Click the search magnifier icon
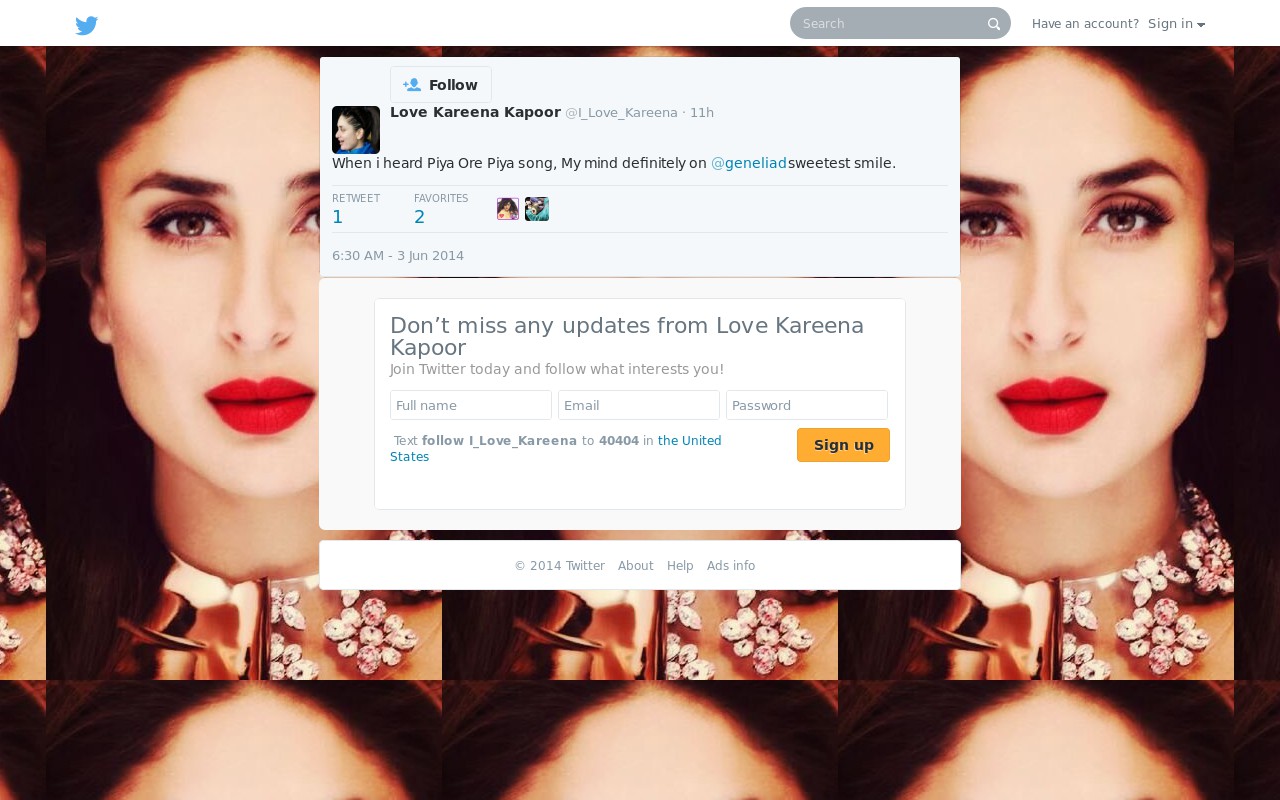This screenshot has height=800, width=1280. [x=994, y=24]
